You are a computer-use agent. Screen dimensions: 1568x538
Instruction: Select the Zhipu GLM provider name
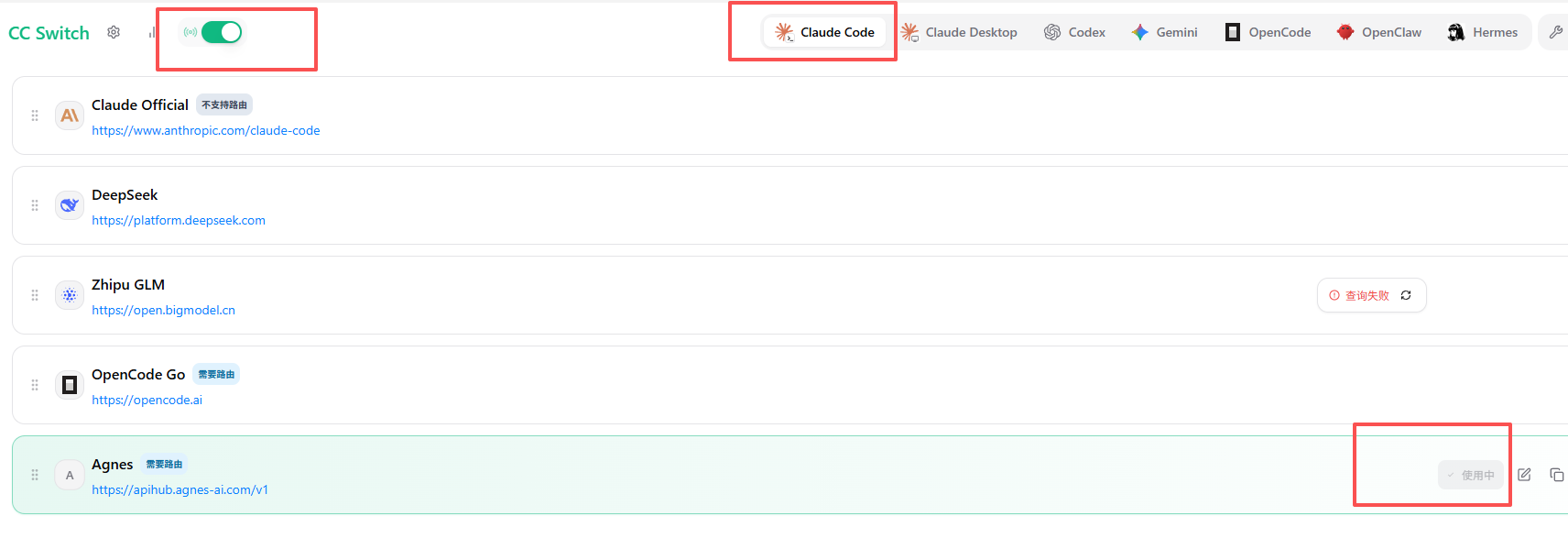(128, 285)
